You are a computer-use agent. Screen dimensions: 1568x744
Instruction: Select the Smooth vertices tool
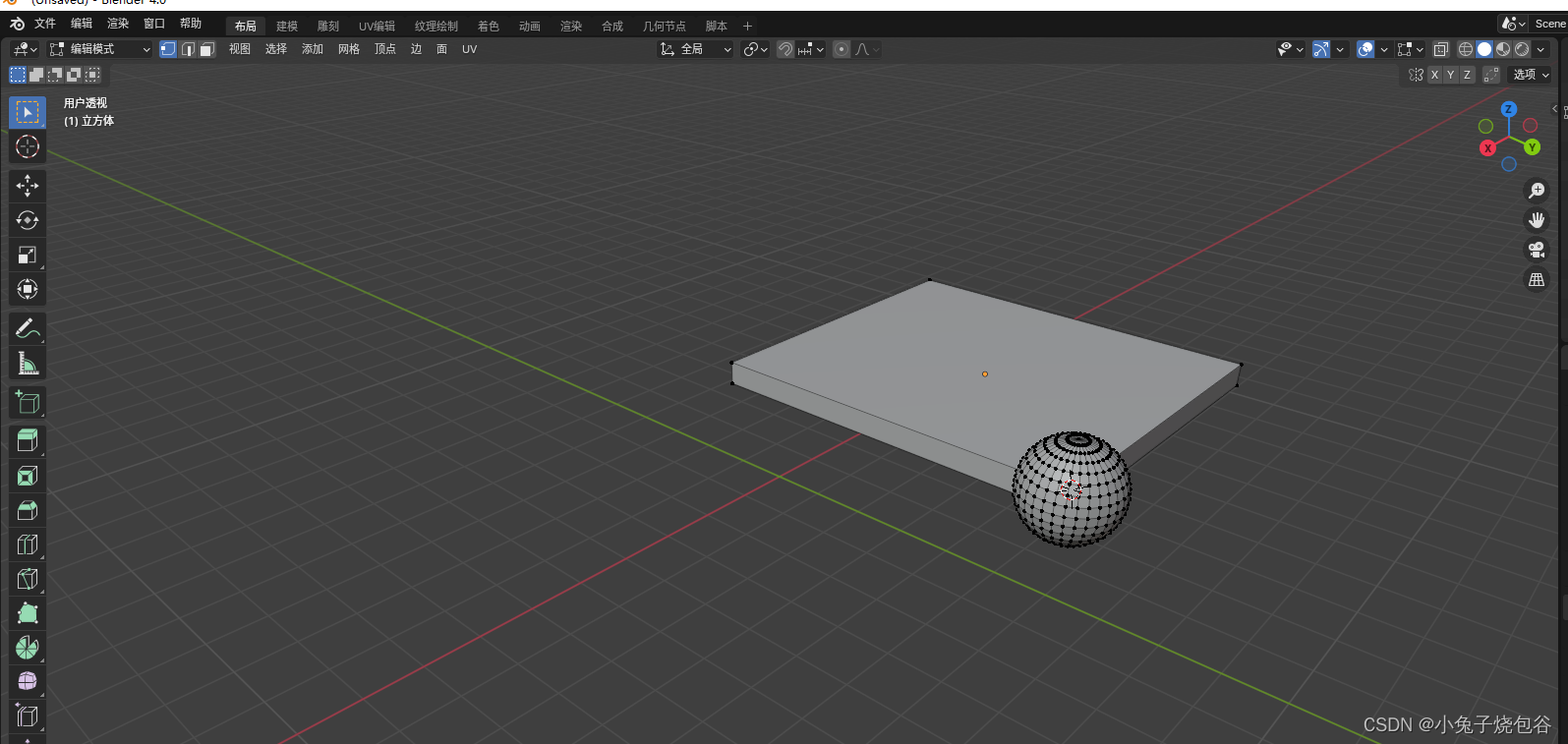[28, 681]
